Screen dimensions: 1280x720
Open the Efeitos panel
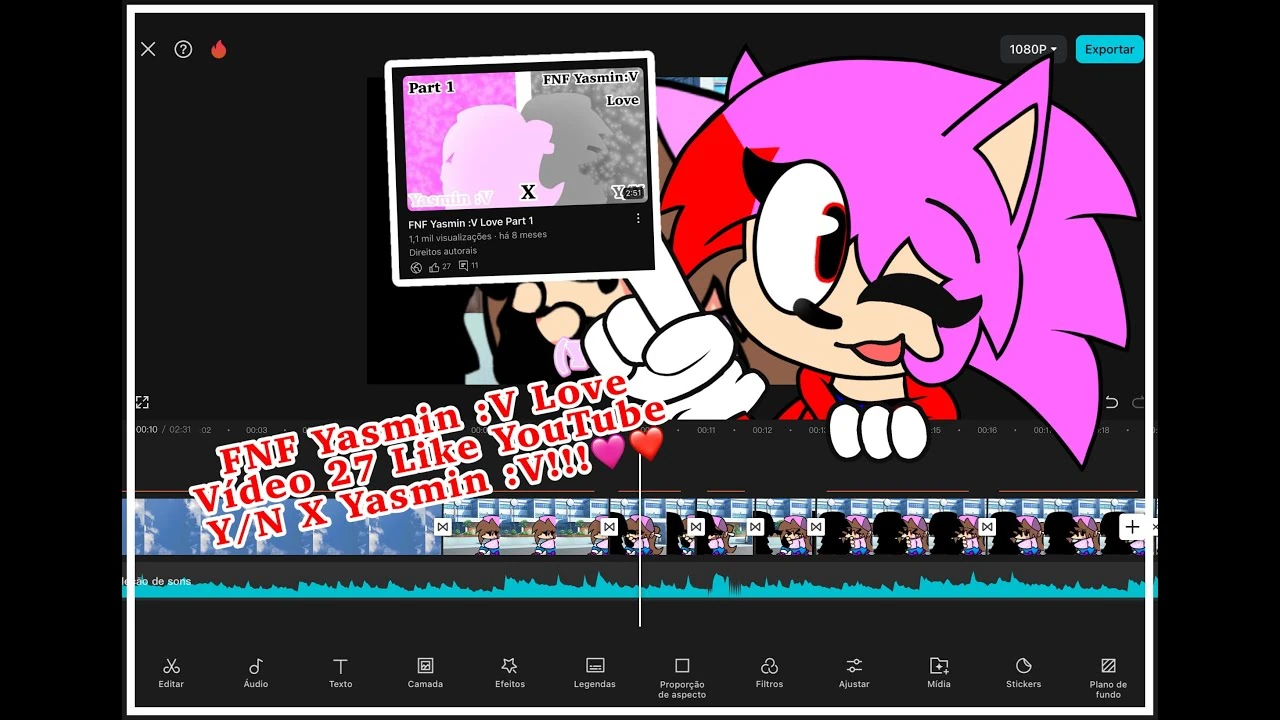point(509,672)
